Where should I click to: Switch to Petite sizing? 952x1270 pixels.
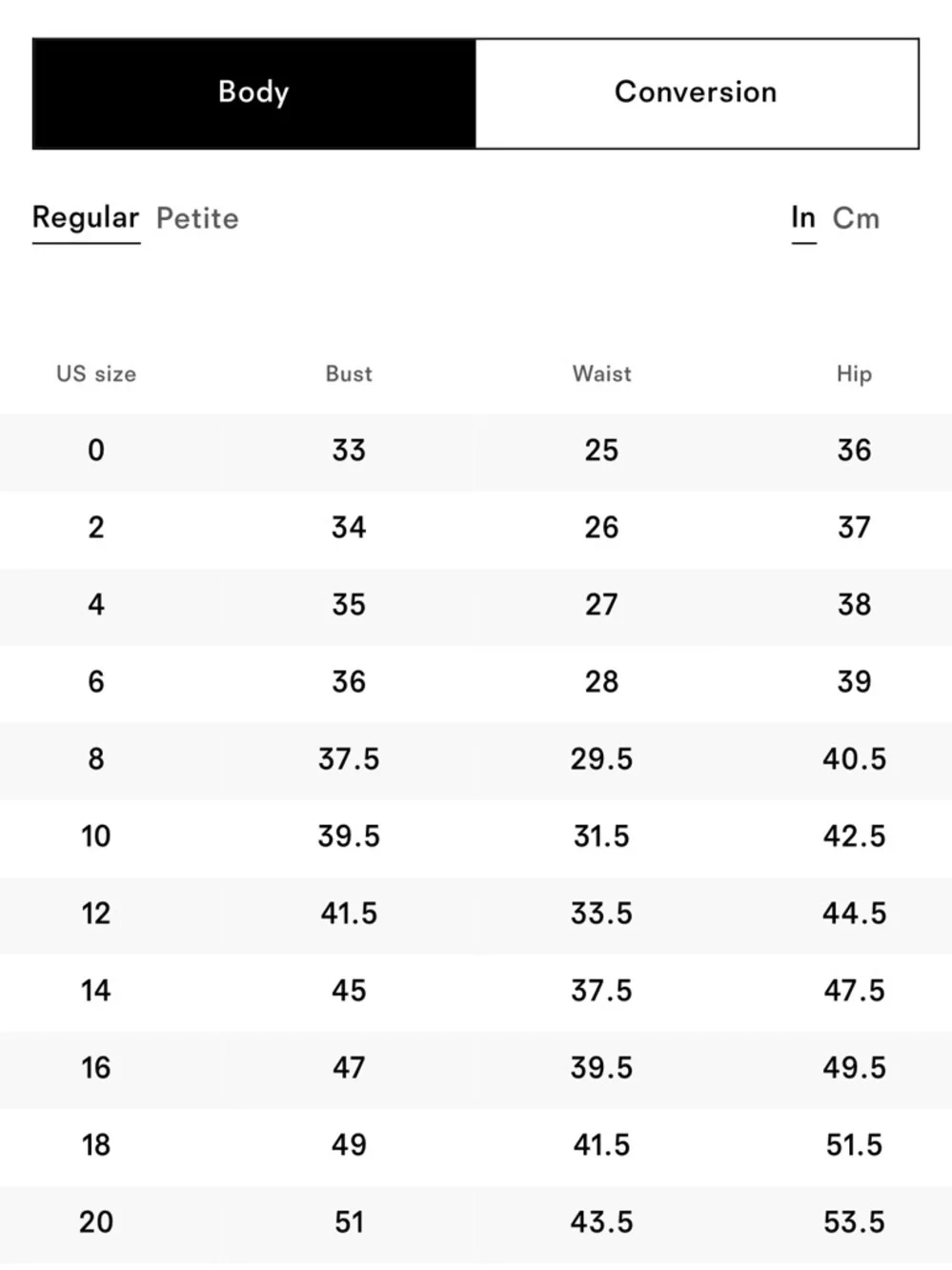click(x=197, y=218)
